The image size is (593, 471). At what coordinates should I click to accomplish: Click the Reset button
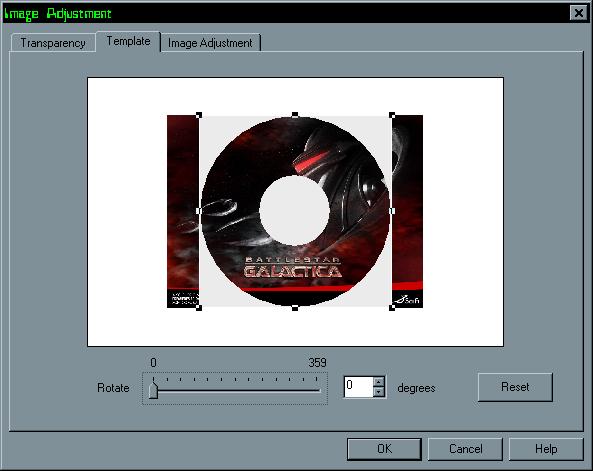click(515, 387)
